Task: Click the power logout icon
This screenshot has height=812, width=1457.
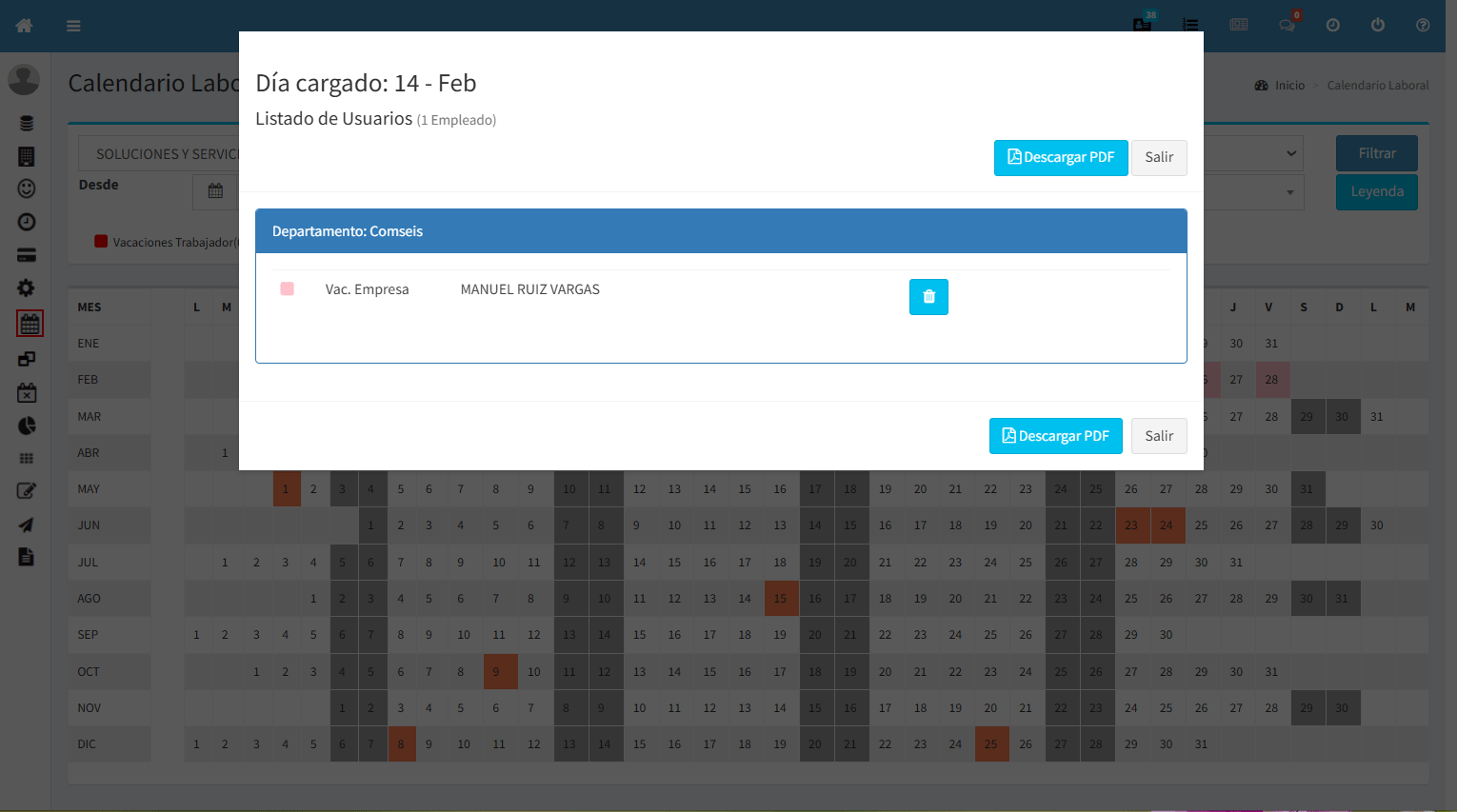Action: click(x=1378, y=26)
